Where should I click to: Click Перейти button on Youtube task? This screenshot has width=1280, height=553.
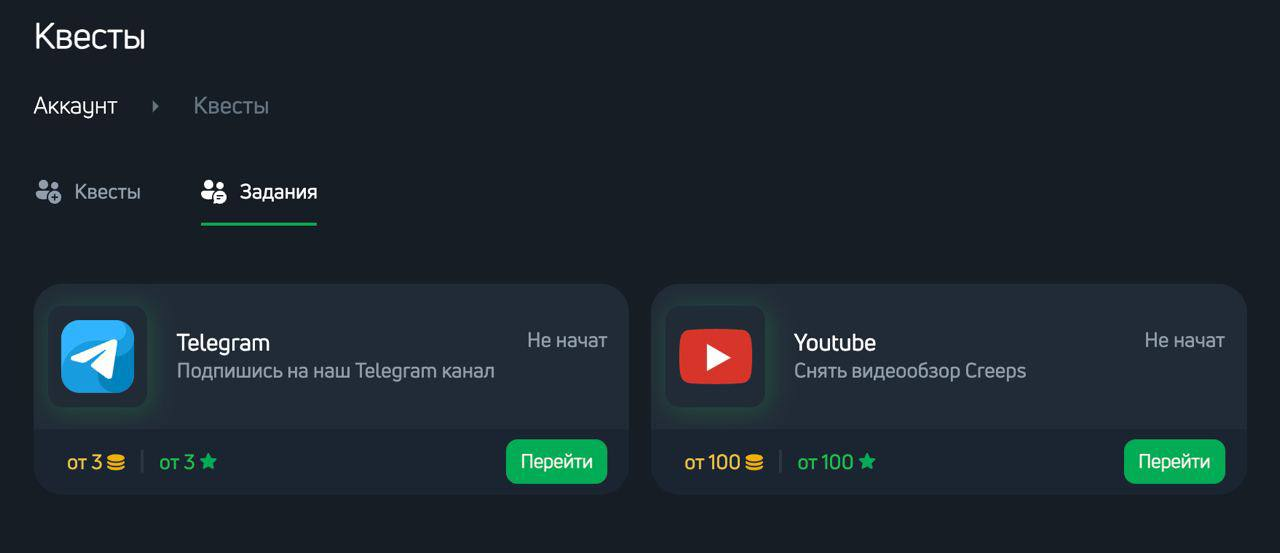coord(1174,461)
